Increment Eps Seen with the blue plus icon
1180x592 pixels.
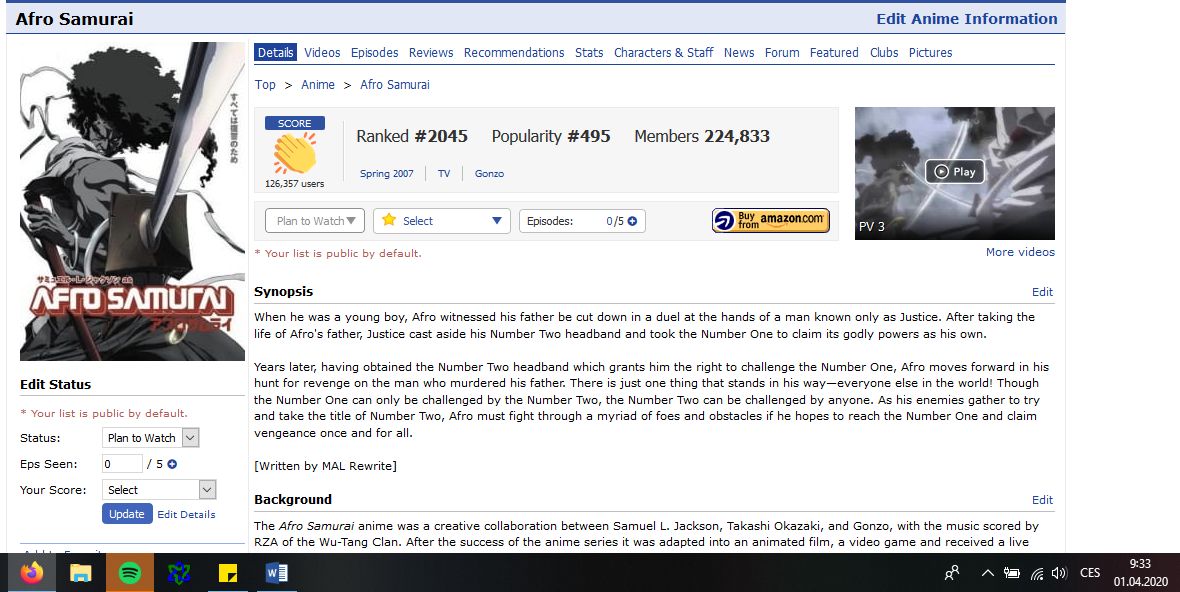(x=172, y=464)
